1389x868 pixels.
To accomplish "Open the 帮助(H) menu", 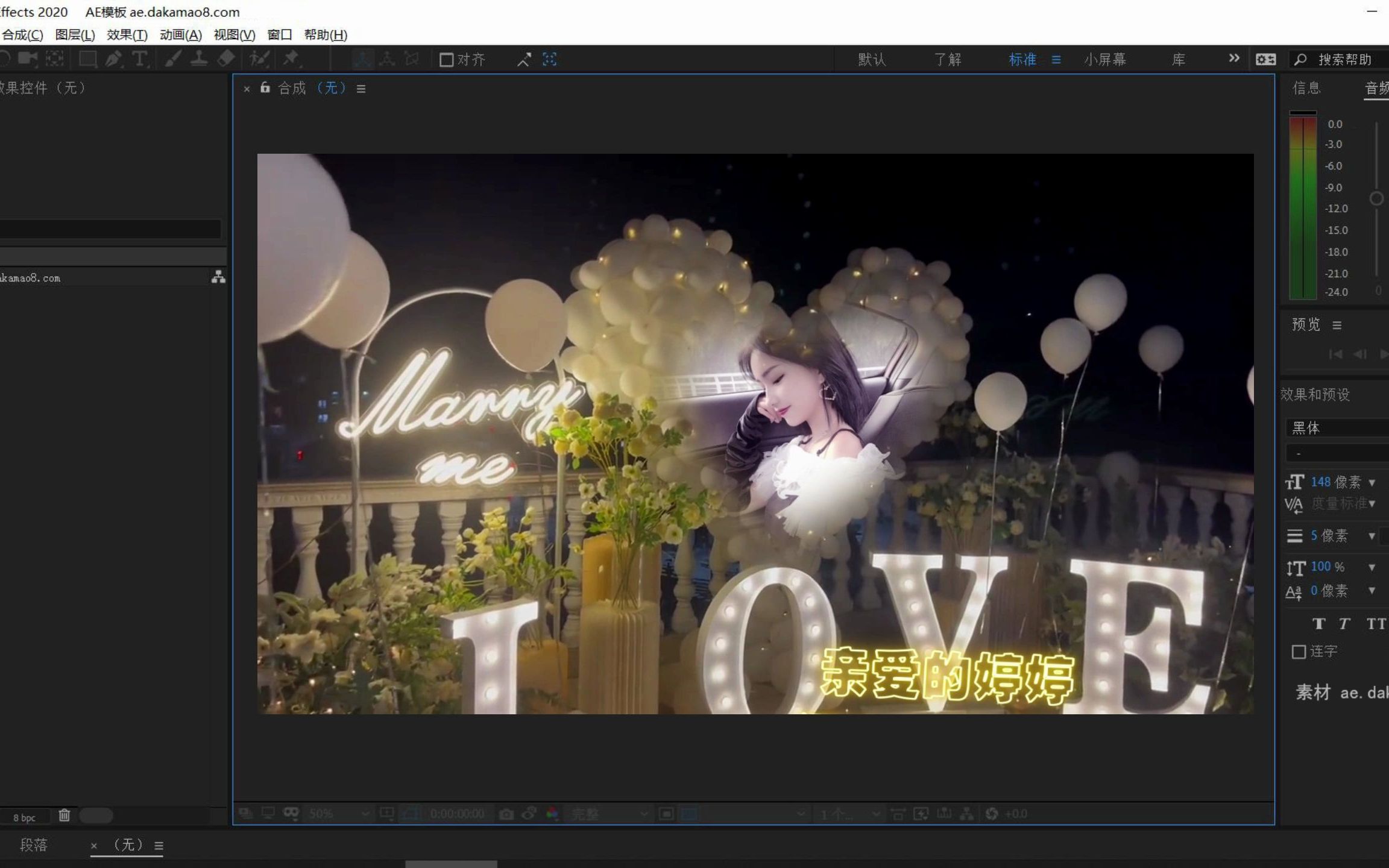I will pos(326,34).
